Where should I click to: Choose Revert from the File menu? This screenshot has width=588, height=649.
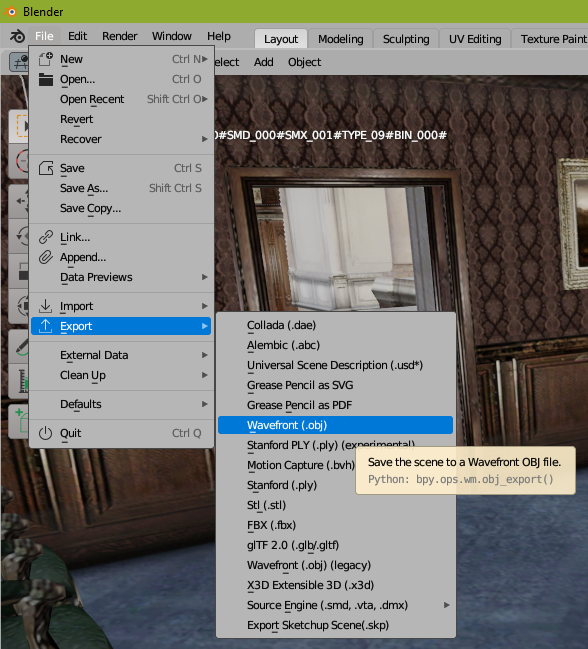tap(121, 119)
